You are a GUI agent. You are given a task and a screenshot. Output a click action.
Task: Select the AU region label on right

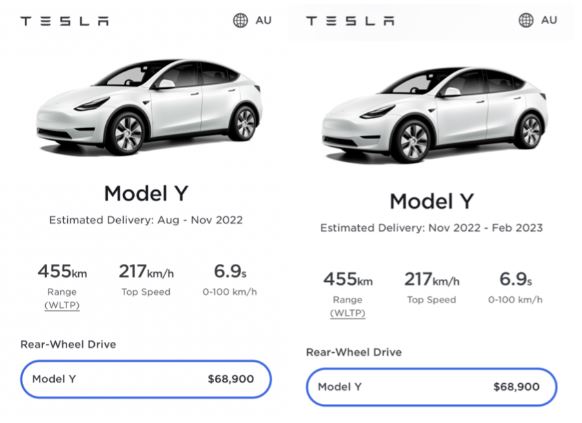click(x=549, y=20)
